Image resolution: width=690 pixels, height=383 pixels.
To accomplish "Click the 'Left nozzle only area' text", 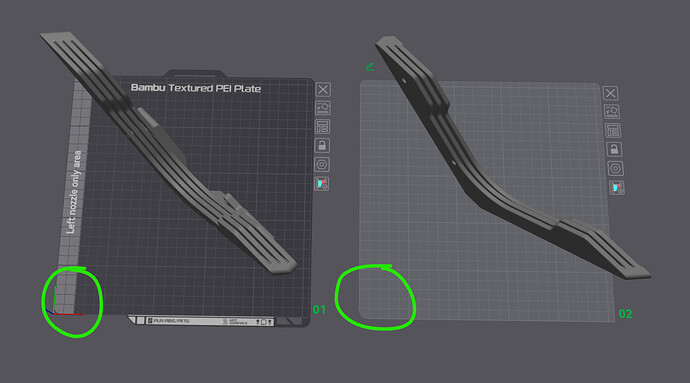I will (x=74, y=192).
